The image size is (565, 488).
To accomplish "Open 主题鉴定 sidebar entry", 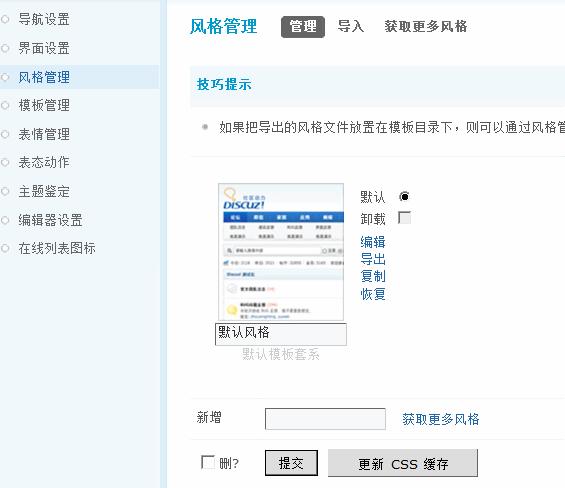I will tap(44, 191).
